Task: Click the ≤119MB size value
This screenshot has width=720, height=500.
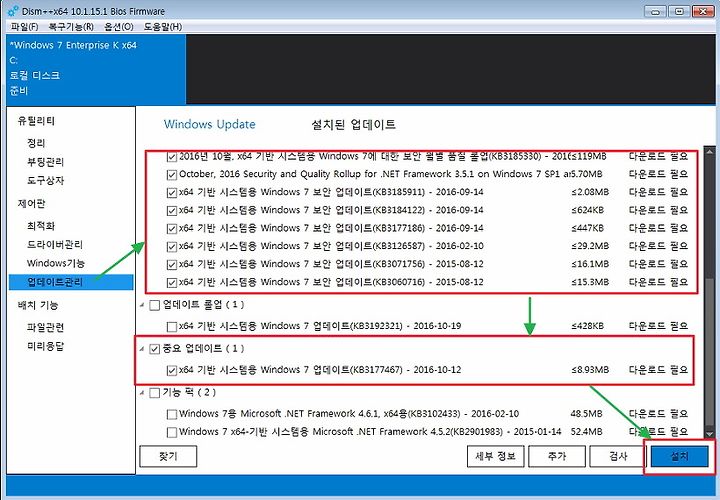Action: coord(589,156)
